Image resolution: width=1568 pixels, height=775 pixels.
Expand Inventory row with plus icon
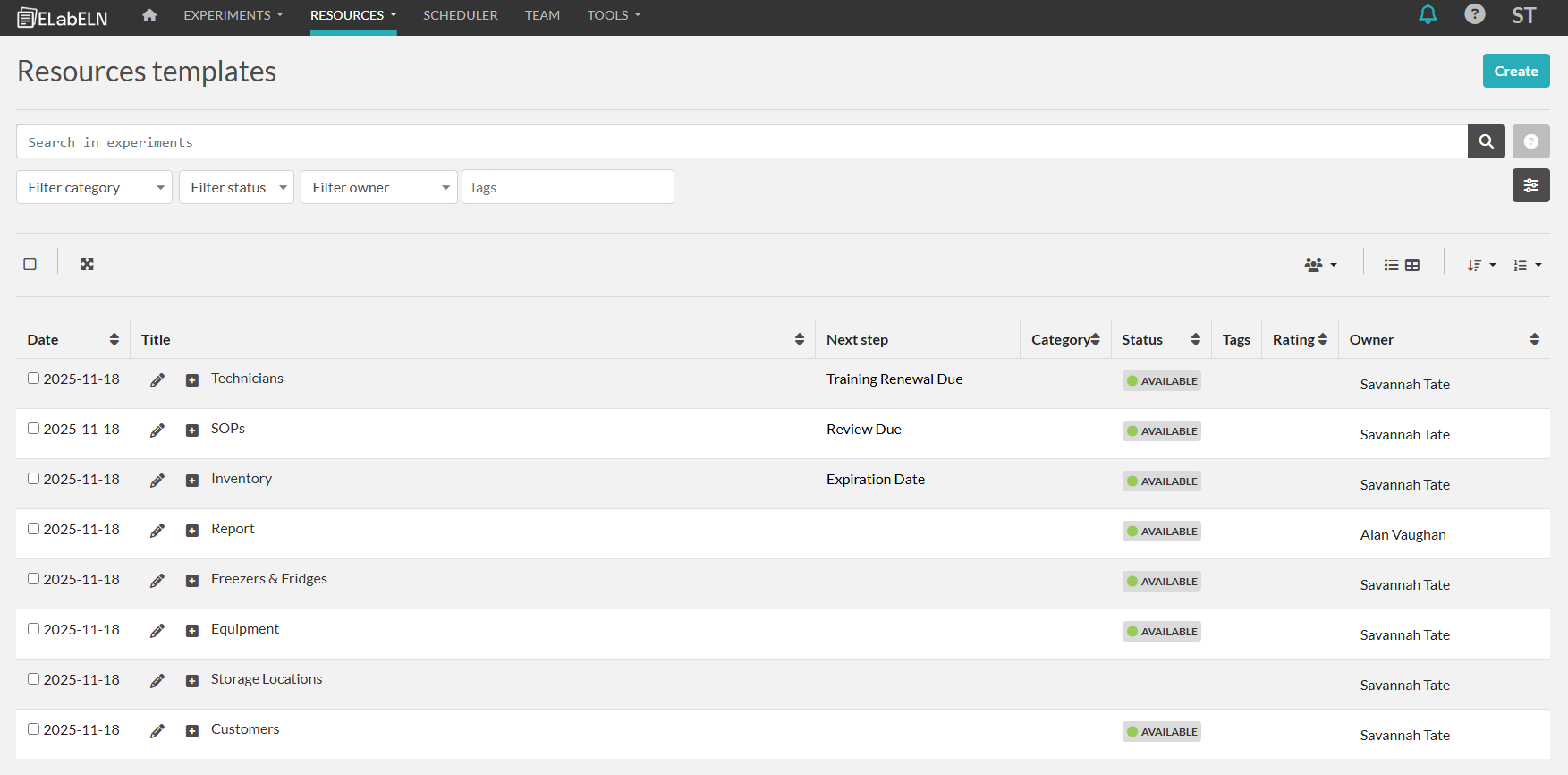(191, 481)
